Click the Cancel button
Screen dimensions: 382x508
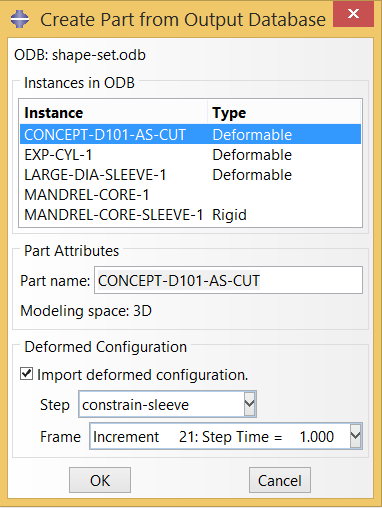click(x=280, y=480)
